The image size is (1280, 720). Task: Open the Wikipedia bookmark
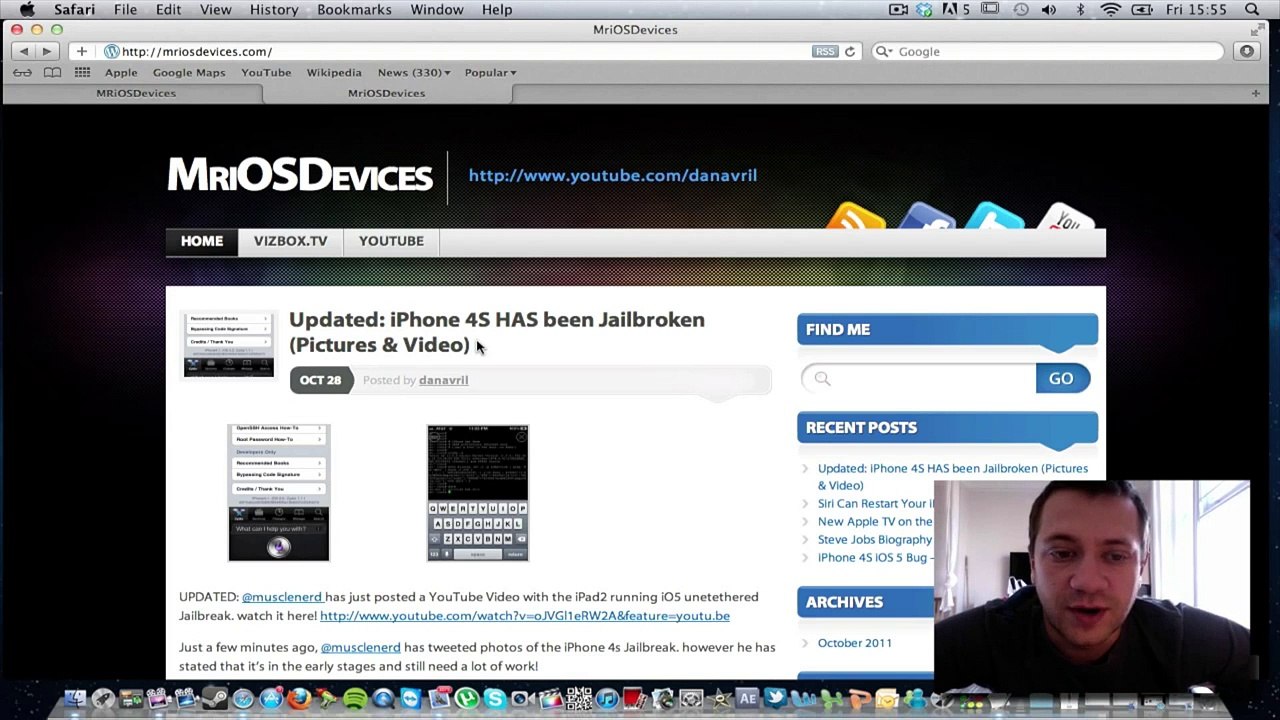334,72
